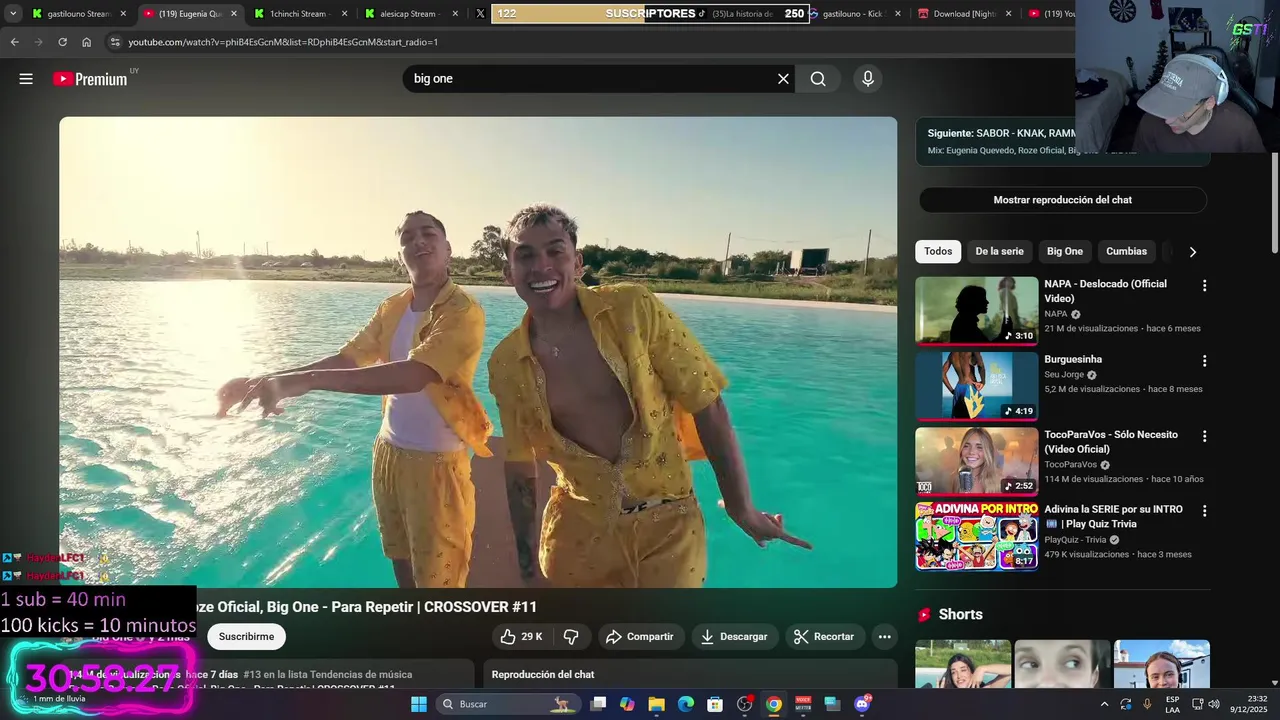
Task: Go back with browser back arrow
Action: coord(14,42)
